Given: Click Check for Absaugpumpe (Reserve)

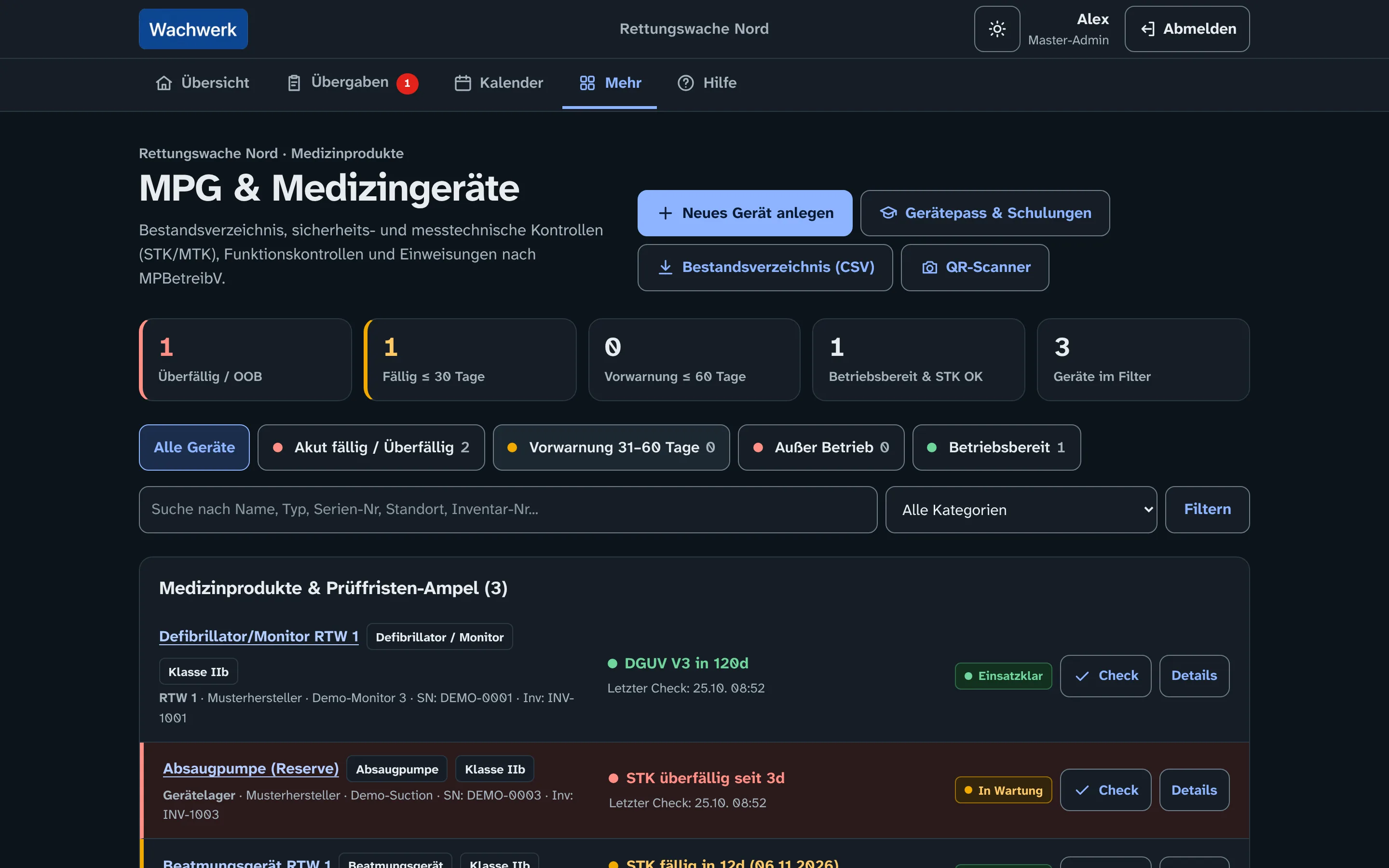Looking at the screenshot, I should click(x=1105, y=790).
